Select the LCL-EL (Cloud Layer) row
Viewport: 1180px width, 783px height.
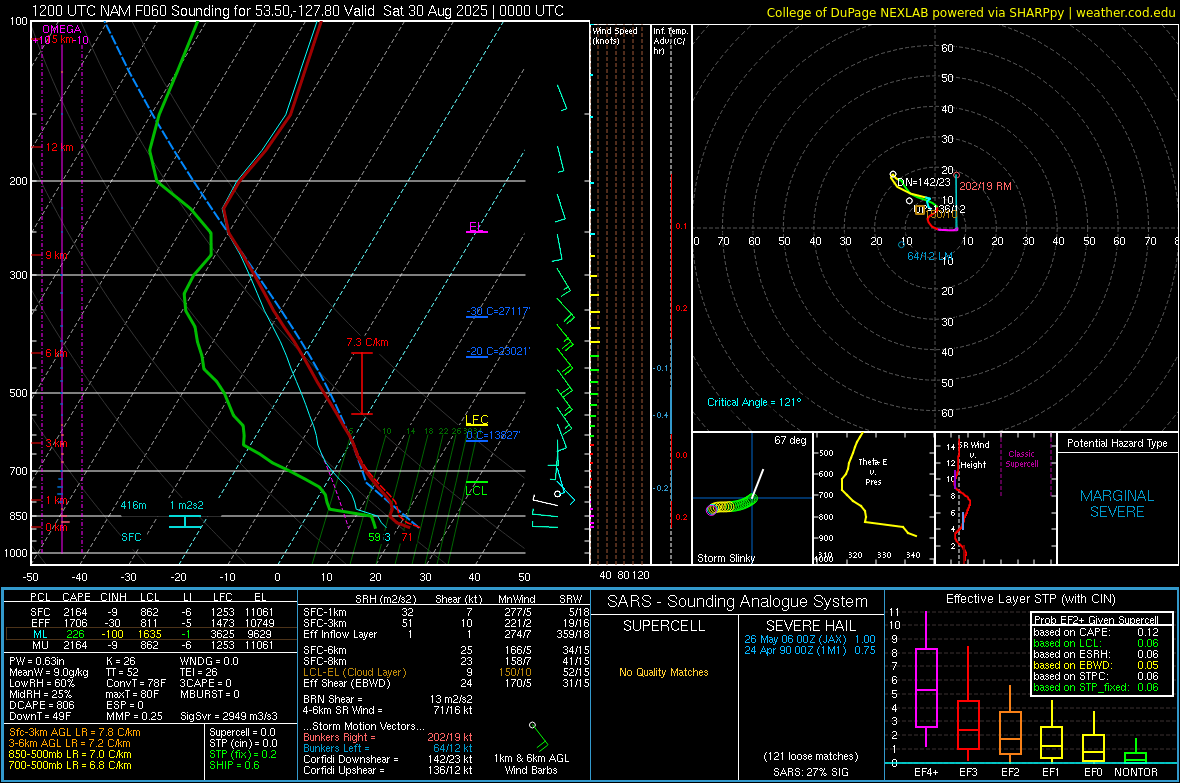tap(446, 672)
